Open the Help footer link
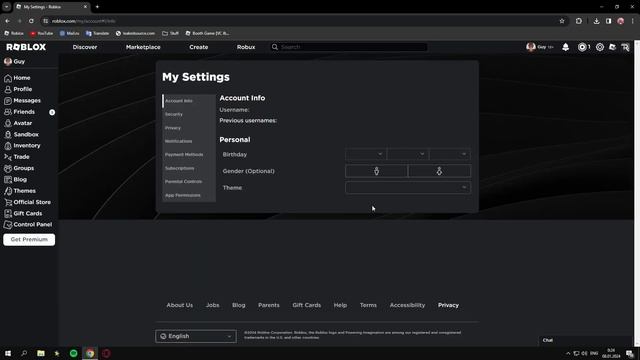The width and height of the screenshot is (640, 360). click(x=340, y=305)
